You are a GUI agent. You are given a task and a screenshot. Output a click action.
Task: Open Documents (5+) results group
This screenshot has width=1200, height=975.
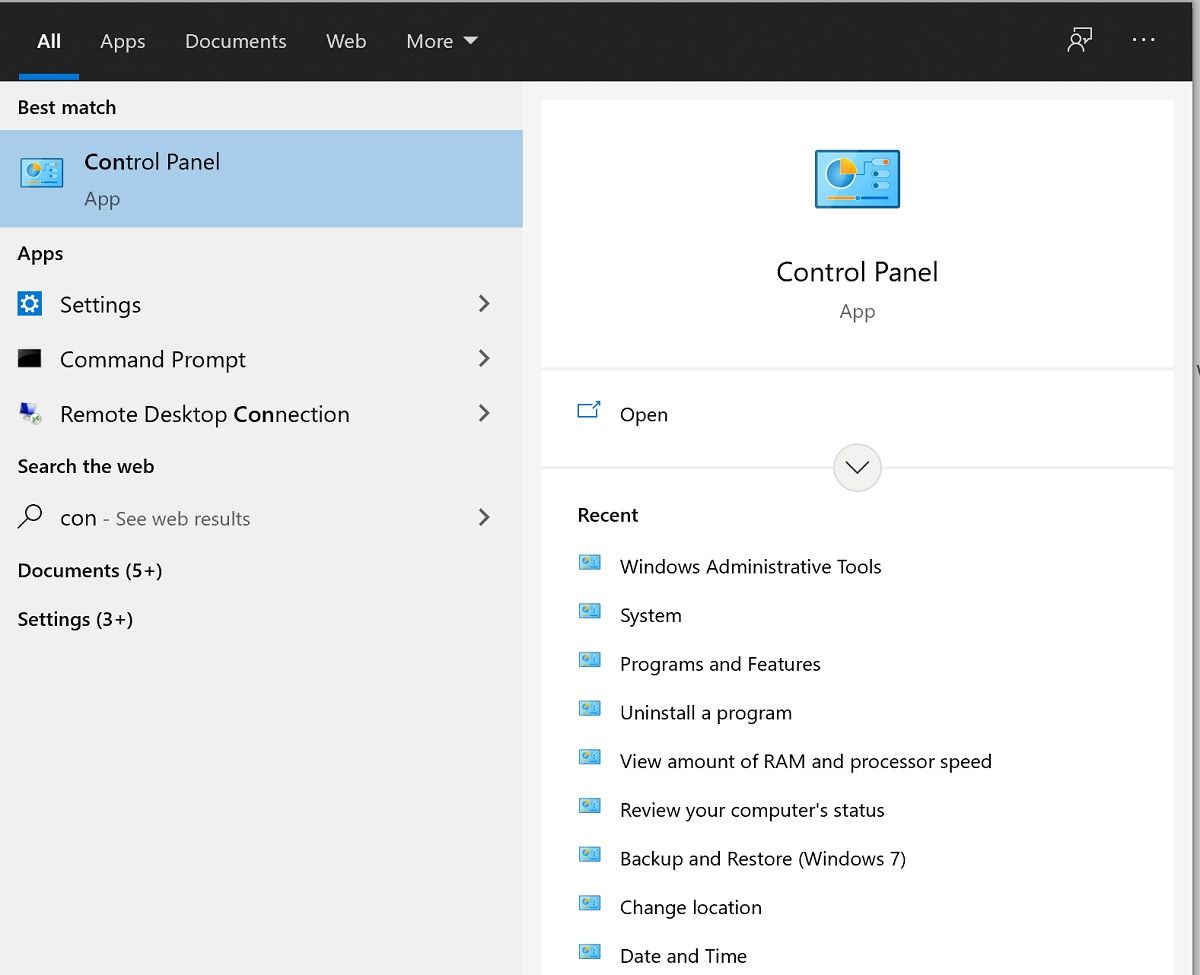(90, 571)
